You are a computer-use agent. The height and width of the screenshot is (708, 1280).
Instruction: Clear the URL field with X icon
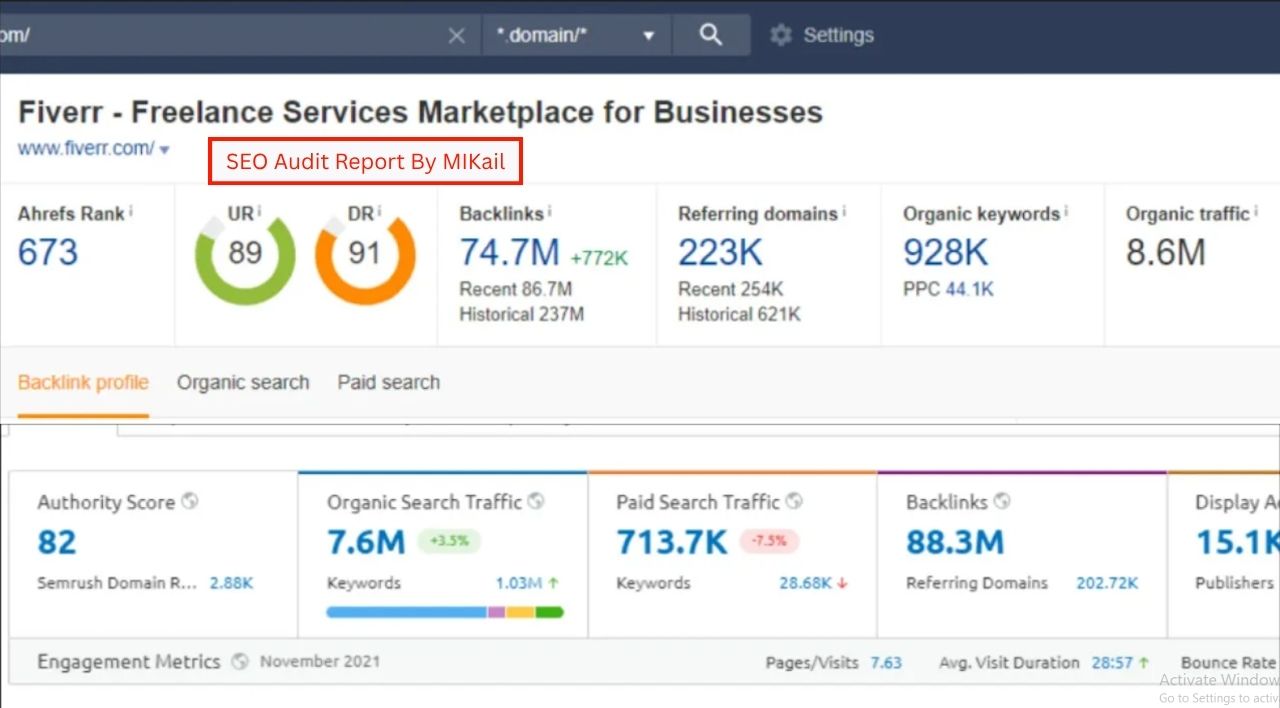point(456,36)
